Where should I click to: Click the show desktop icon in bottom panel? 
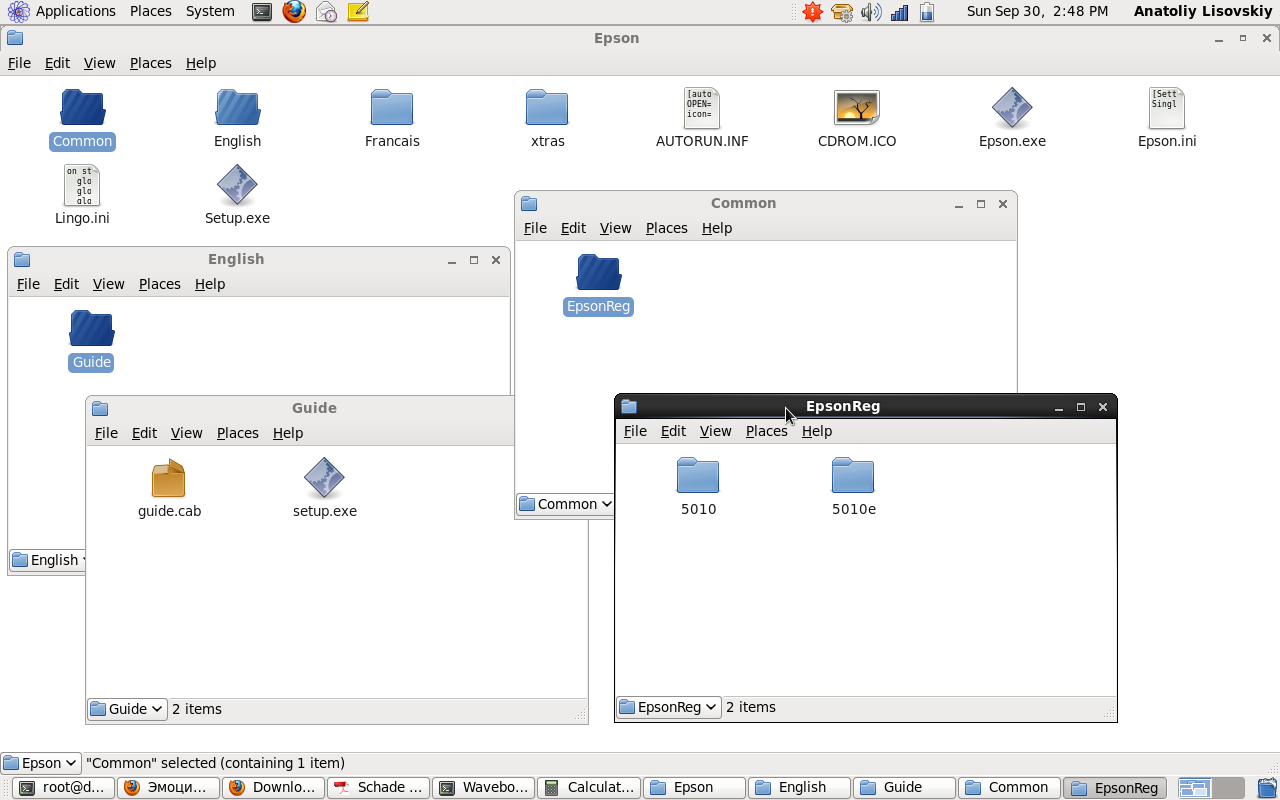(1267, 788)
